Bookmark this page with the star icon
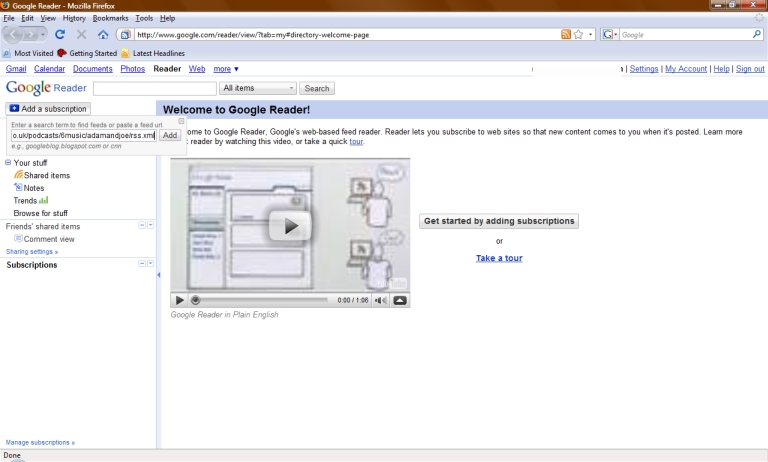This screenshot has width=768, height=462. (x=578, y=34)
